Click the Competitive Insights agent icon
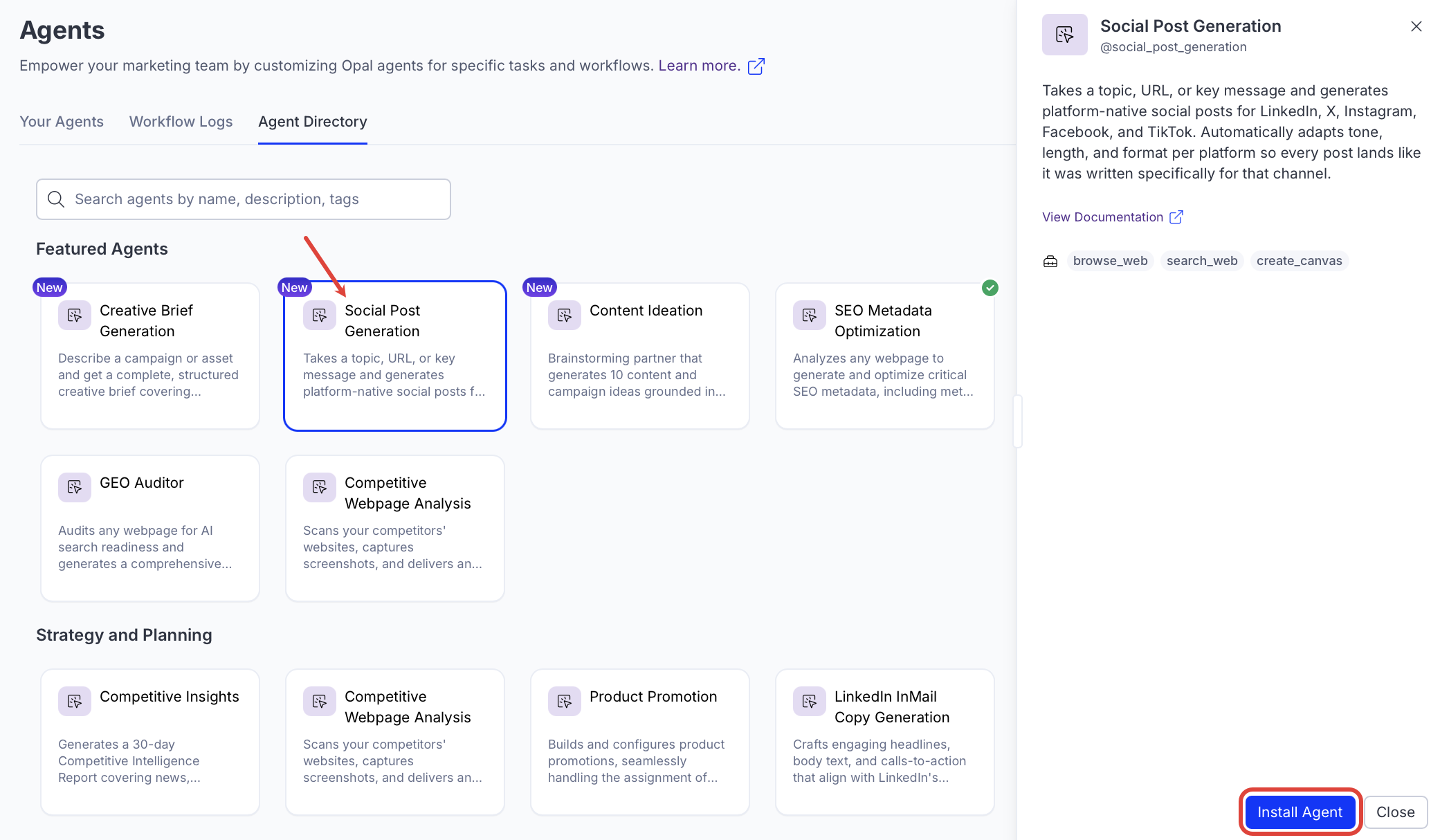The width and height of the screenshot is (1449, 840). pyautogui.click(x=75, y=702)
